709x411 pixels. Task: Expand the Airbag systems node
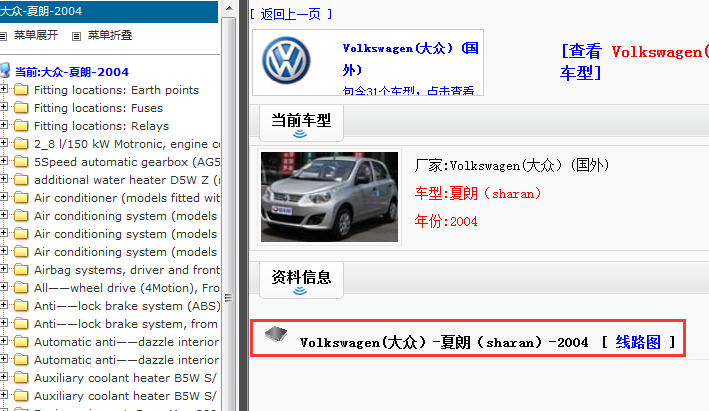coord(4,269)
